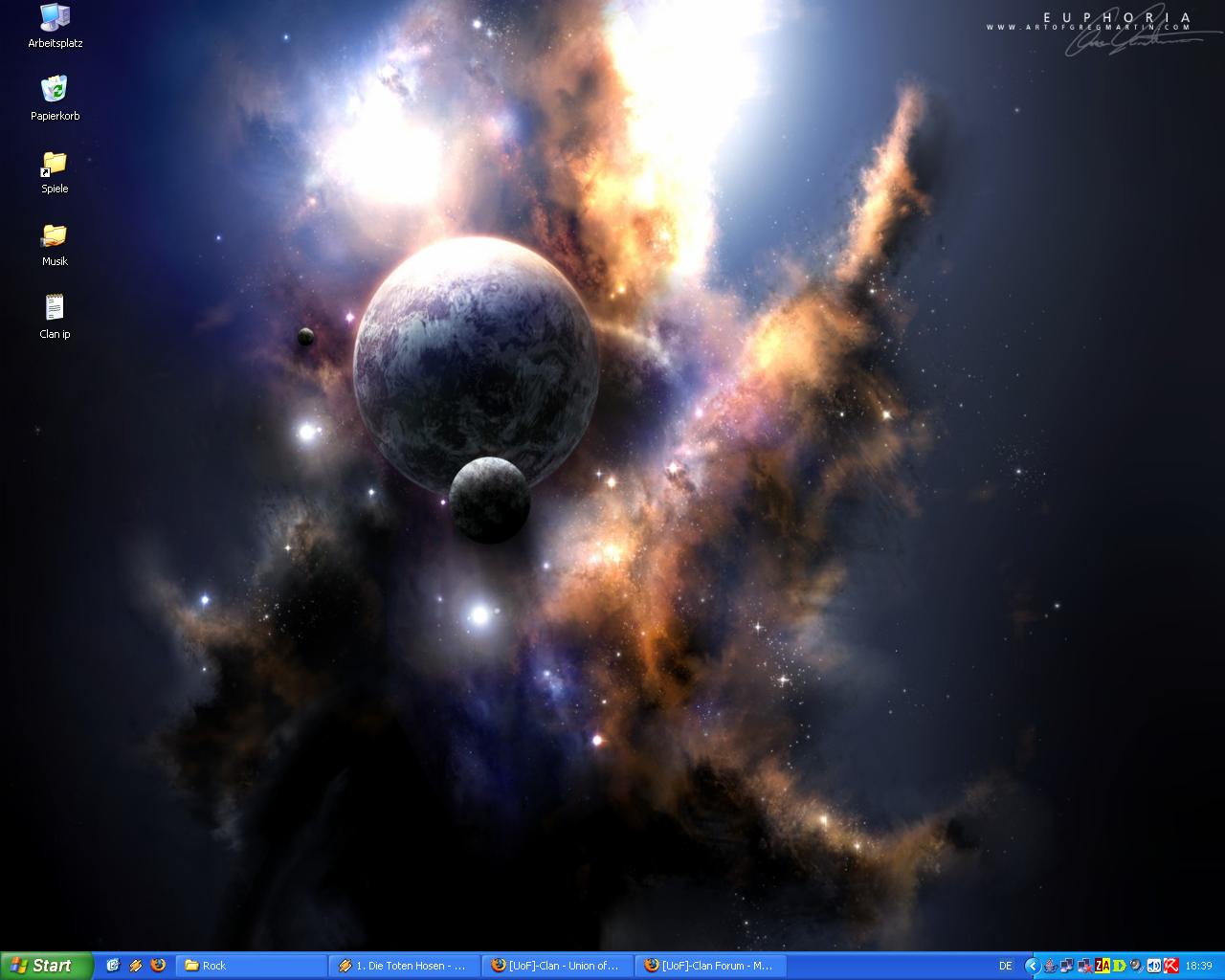Select the Papierkorb recycle bin icon
Viewport: 1225px width, 980px height.
[55, 90]
